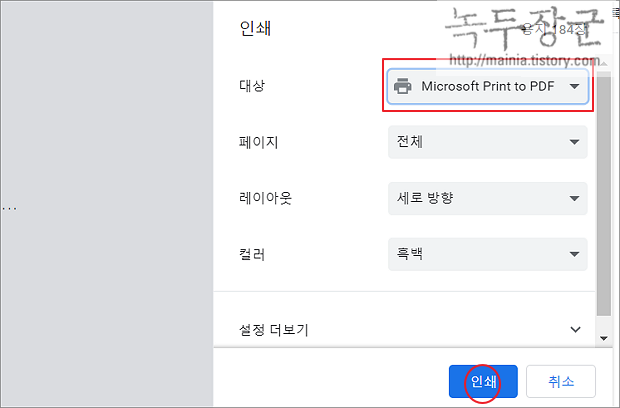Screen dimensions: 620x408
Task: Open the 대상 destination dropdown
Action: (488, 86)
